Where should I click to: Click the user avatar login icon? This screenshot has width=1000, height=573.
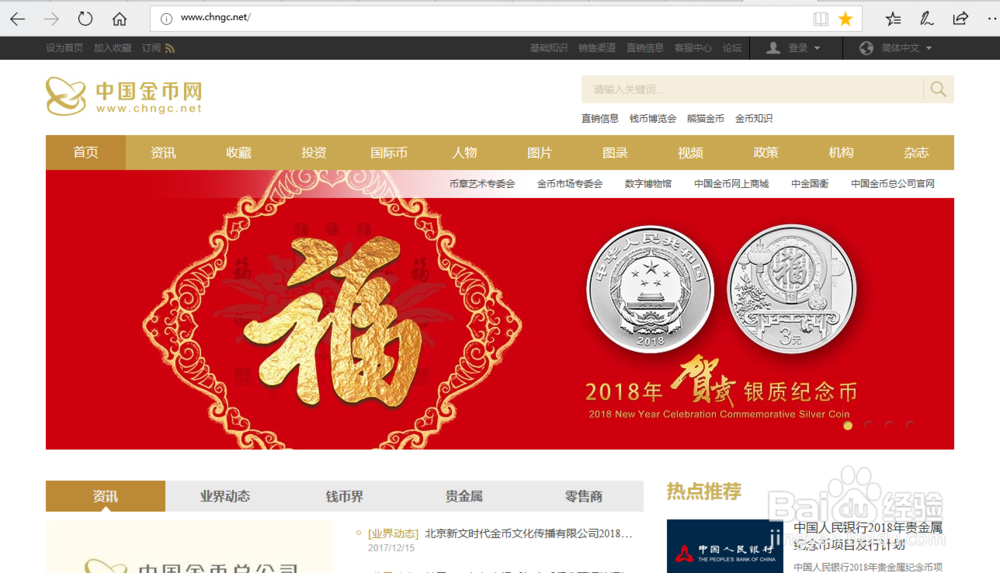coord(773,48)
